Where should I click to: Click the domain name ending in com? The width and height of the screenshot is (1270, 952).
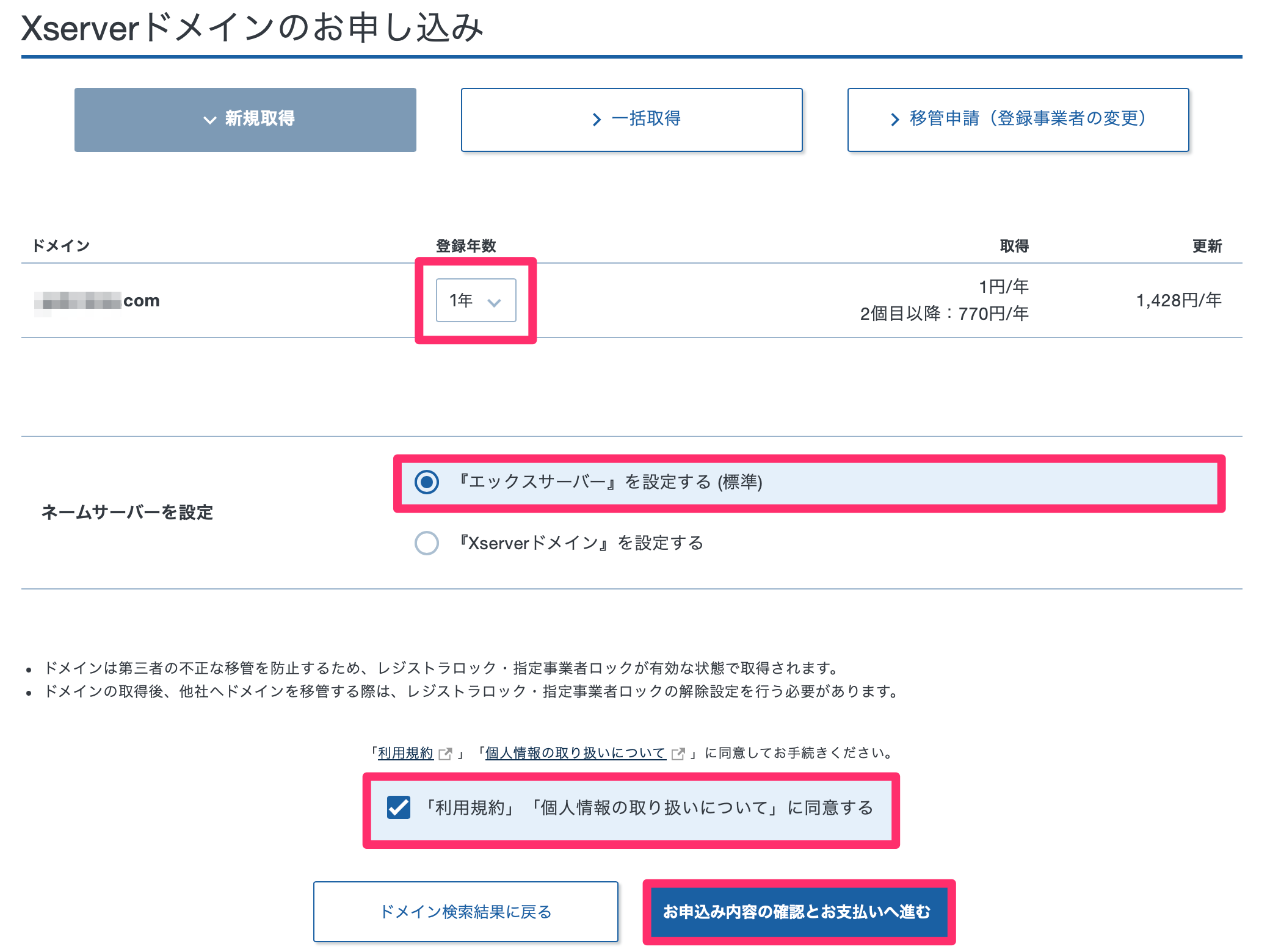tap(97, 300)
